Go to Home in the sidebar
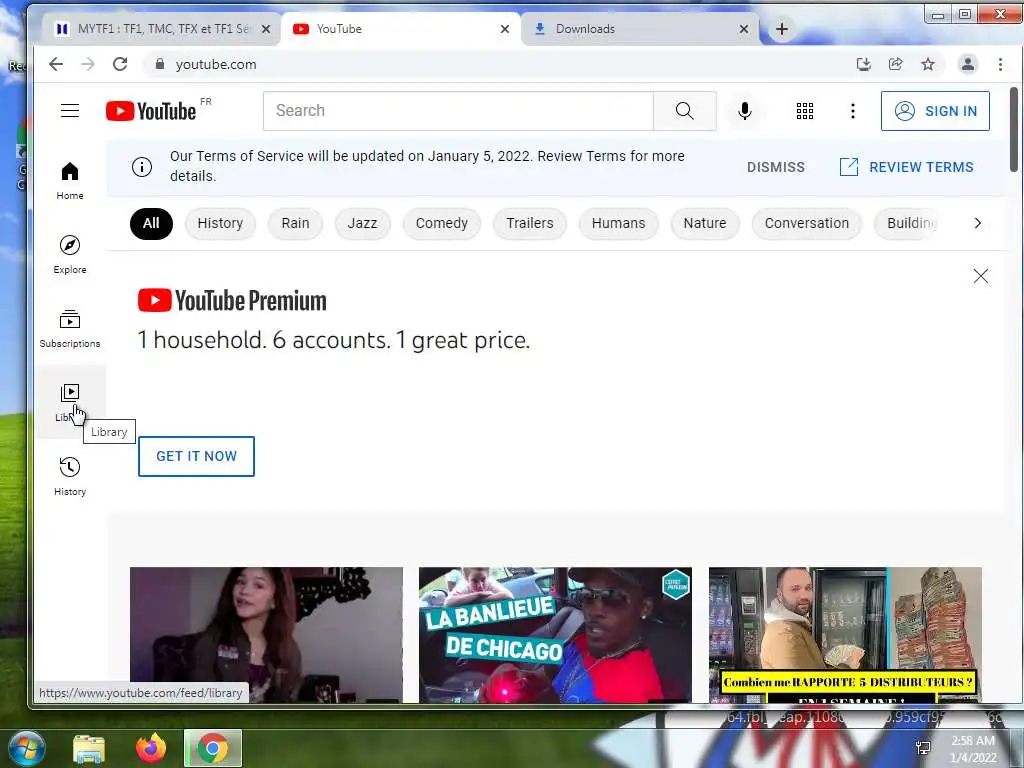Viewport: 1024px width, 768px height. coord(70,181)
